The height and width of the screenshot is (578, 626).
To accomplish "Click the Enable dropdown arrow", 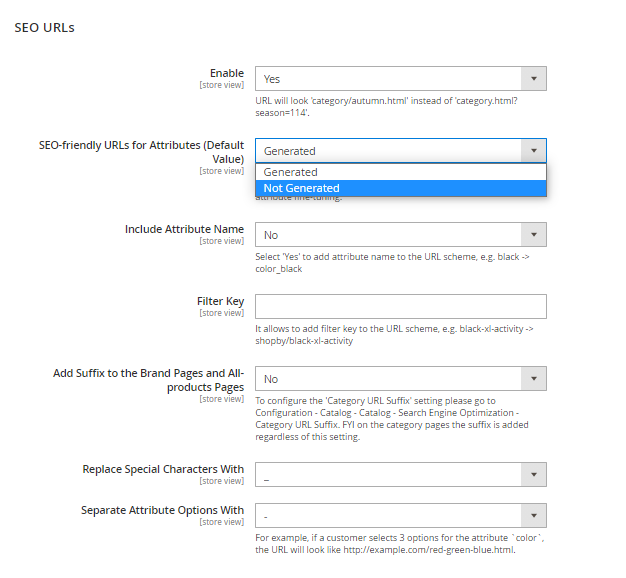I will (x=534, y=79).
